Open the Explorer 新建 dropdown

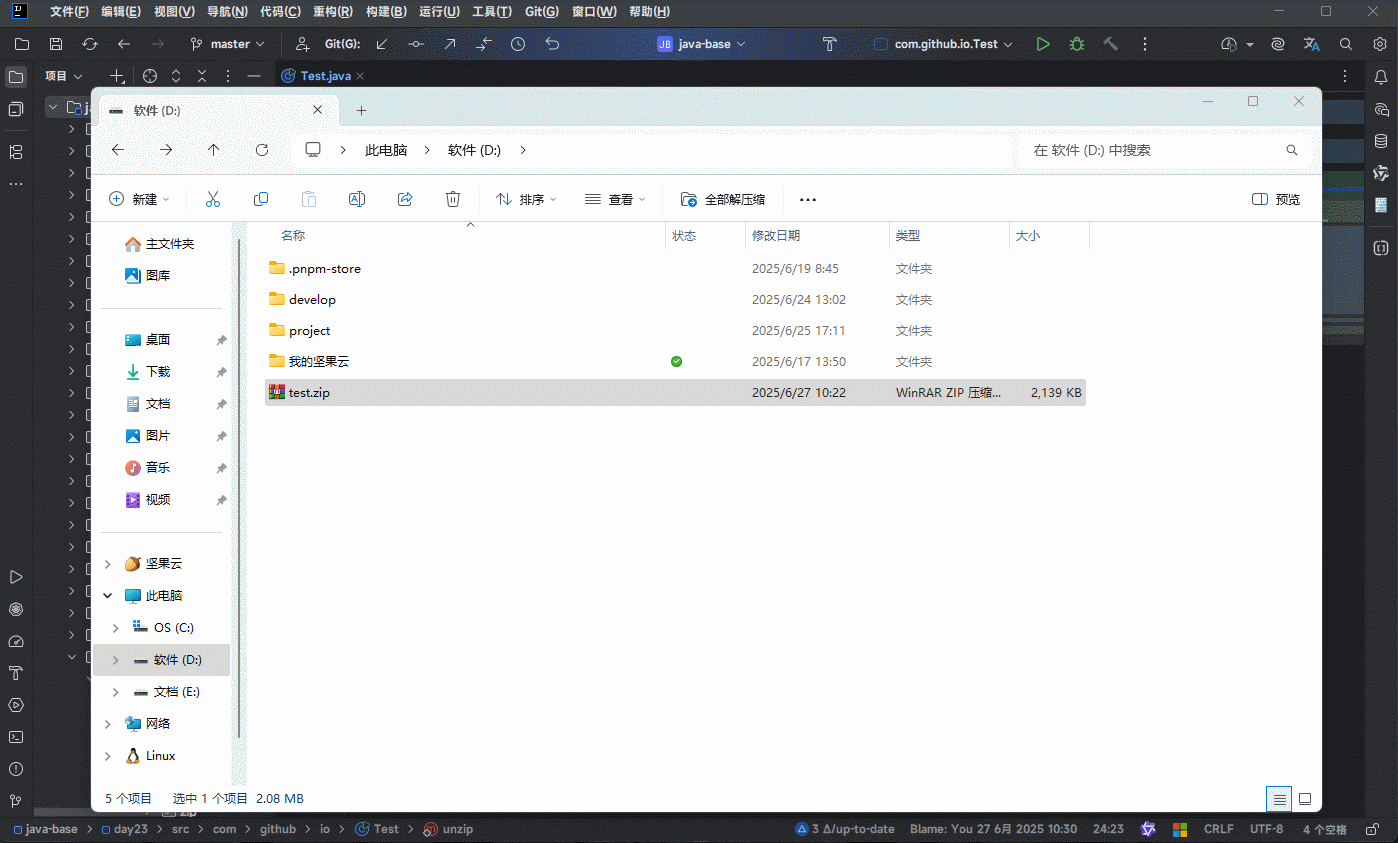click(x=139, y=199)
